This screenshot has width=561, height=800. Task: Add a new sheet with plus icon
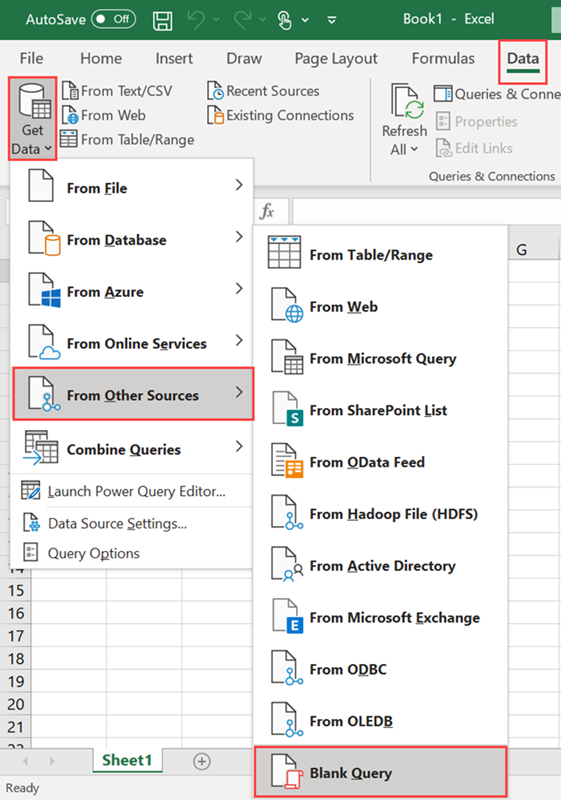coord(202,762)
